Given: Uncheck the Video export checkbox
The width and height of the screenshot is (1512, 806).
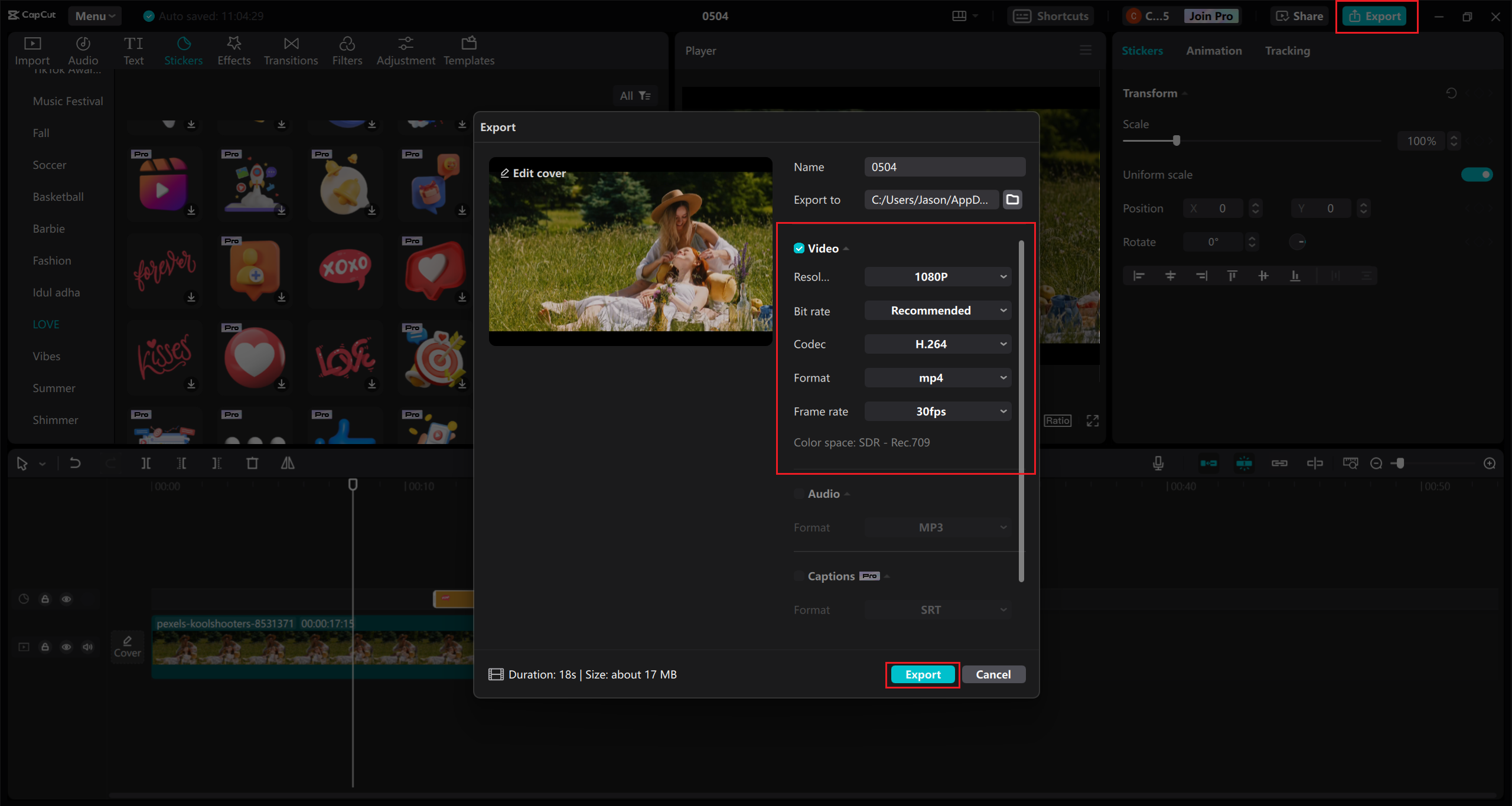Looking at the screenshot, I should point(799,248).
